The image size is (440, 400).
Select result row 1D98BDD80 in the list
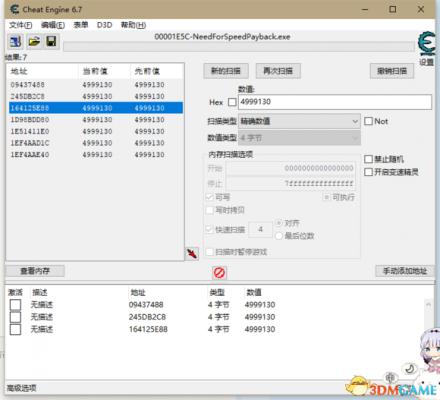[x=95, y=120]
